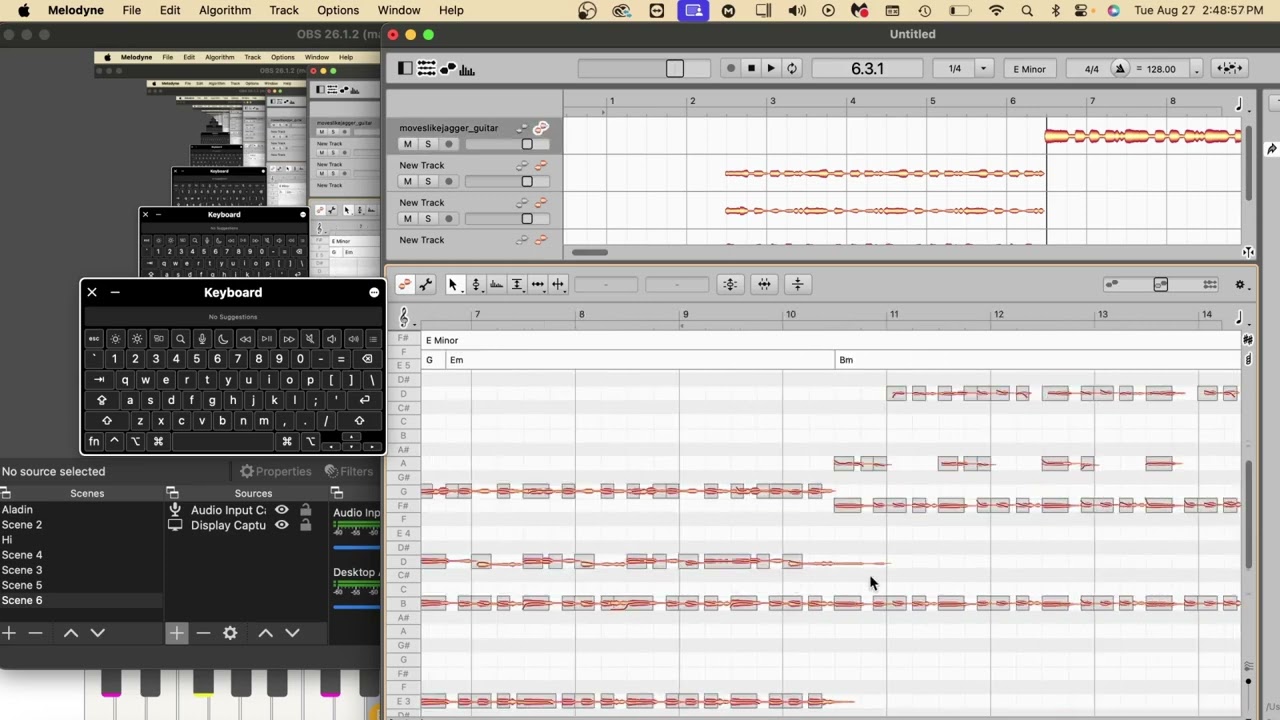Image resolution: width=1280 pixels, height=720 pixels.
Task: Toggle edit blob icon for moveslikejagger_guitar
Action: [x=541, y=128]
